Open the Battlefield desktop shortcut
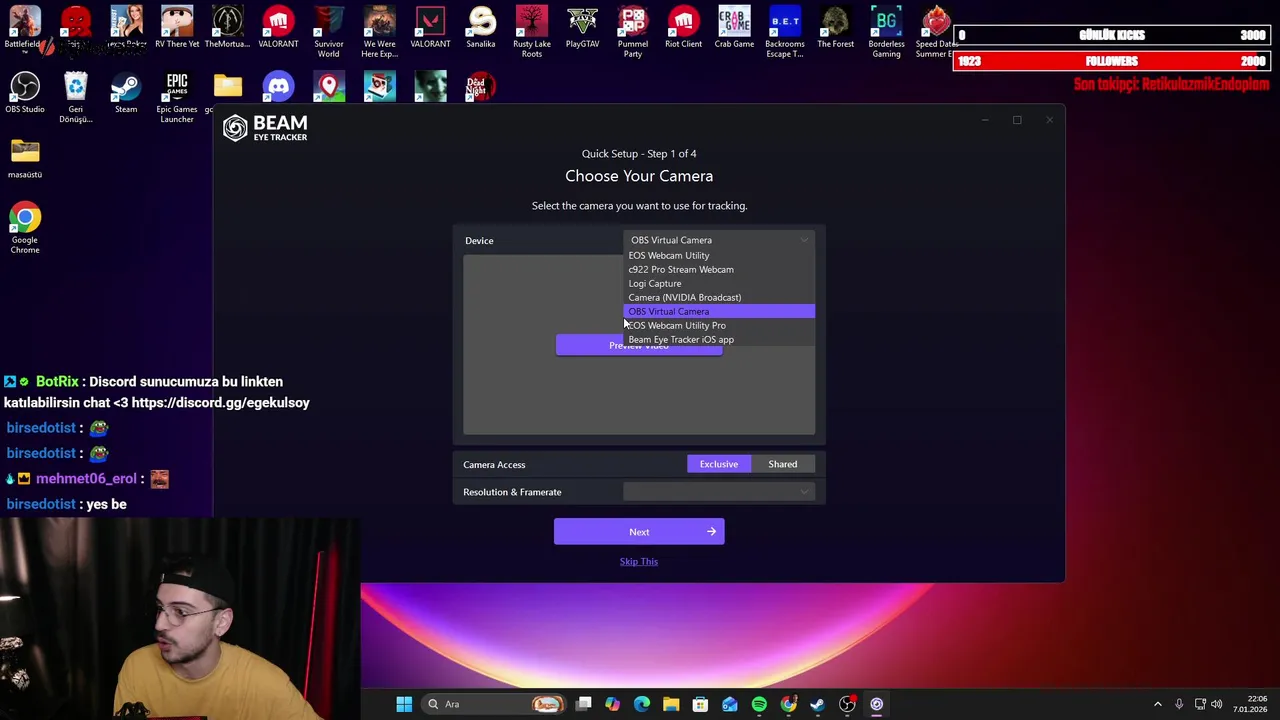This screenshot has height=720, width=1280. click(x=25, y=28)
